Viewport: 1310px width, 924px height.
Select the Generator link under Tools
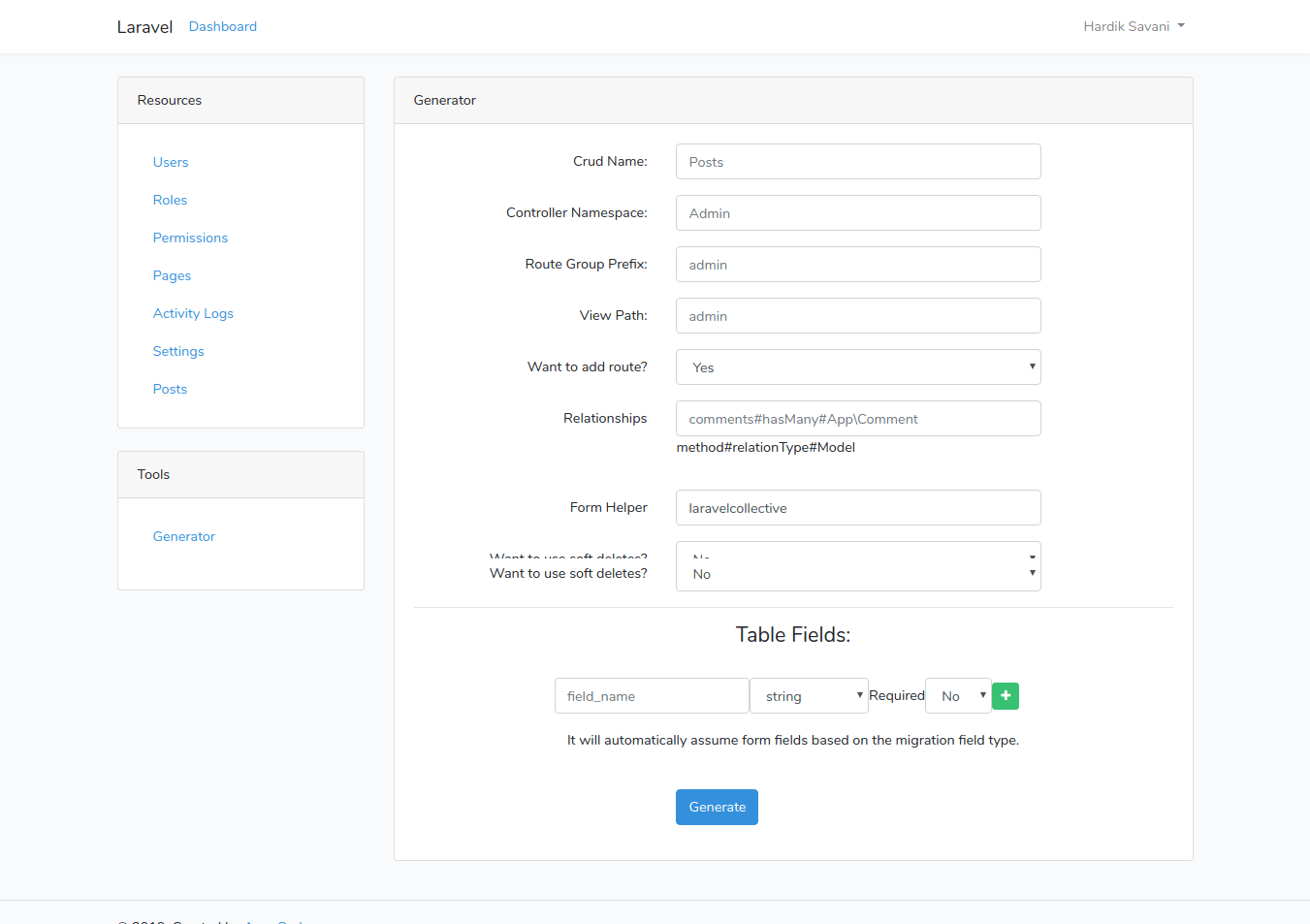[x=184, y=536]
